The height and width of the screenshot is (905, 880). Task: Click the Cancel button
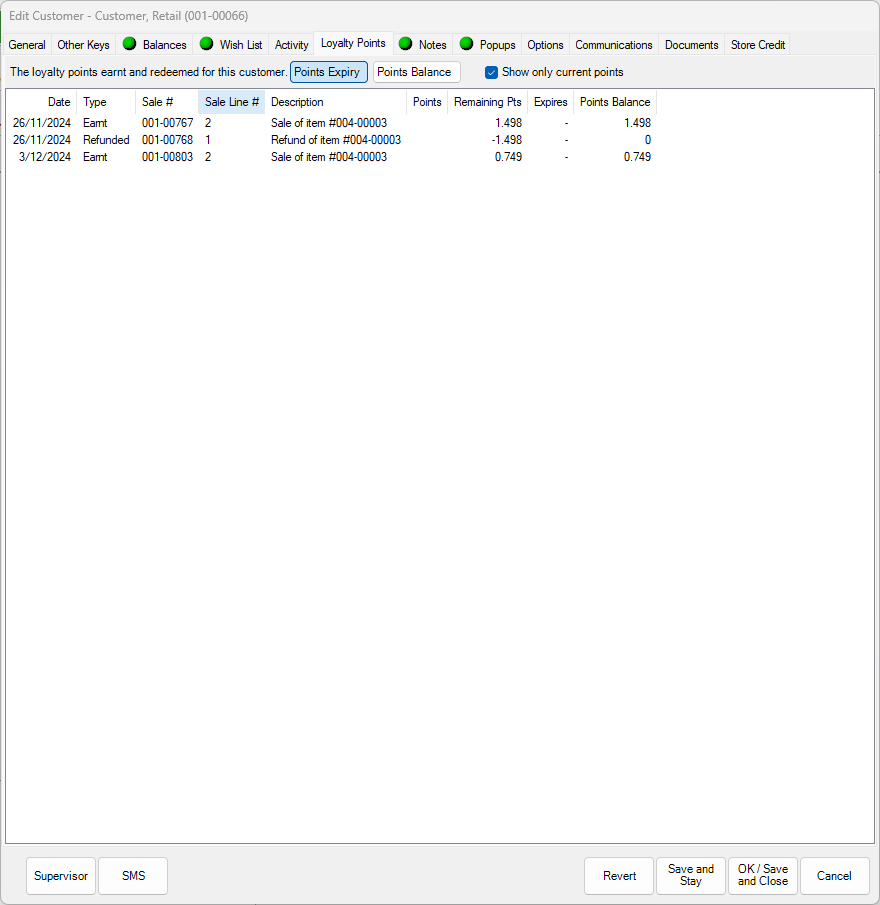834,875
